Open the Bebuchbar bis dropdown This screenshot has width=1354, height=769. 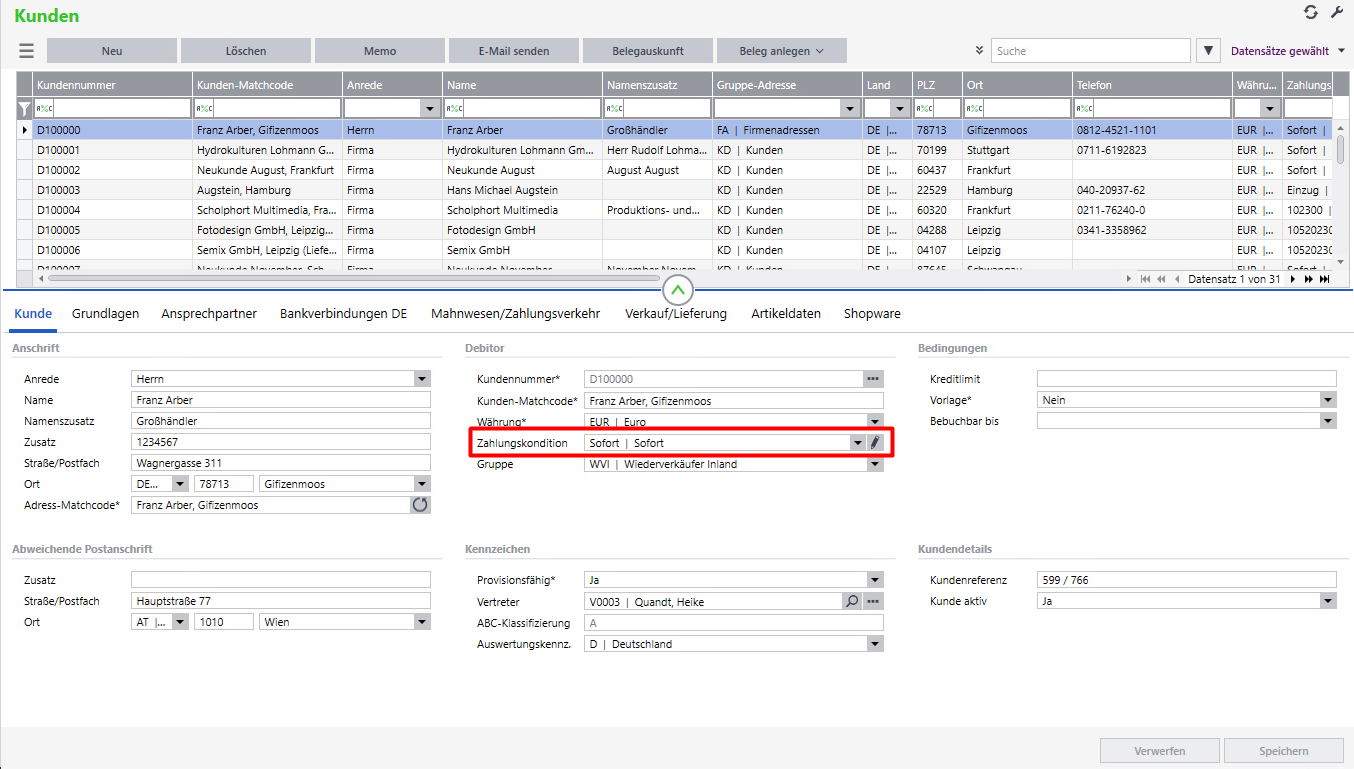[1328, 421]
